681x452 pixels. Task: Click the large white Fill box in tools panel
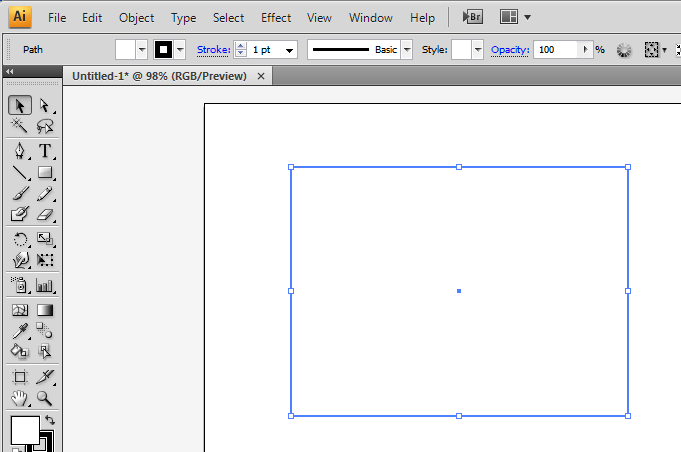(x=25, y=430)
